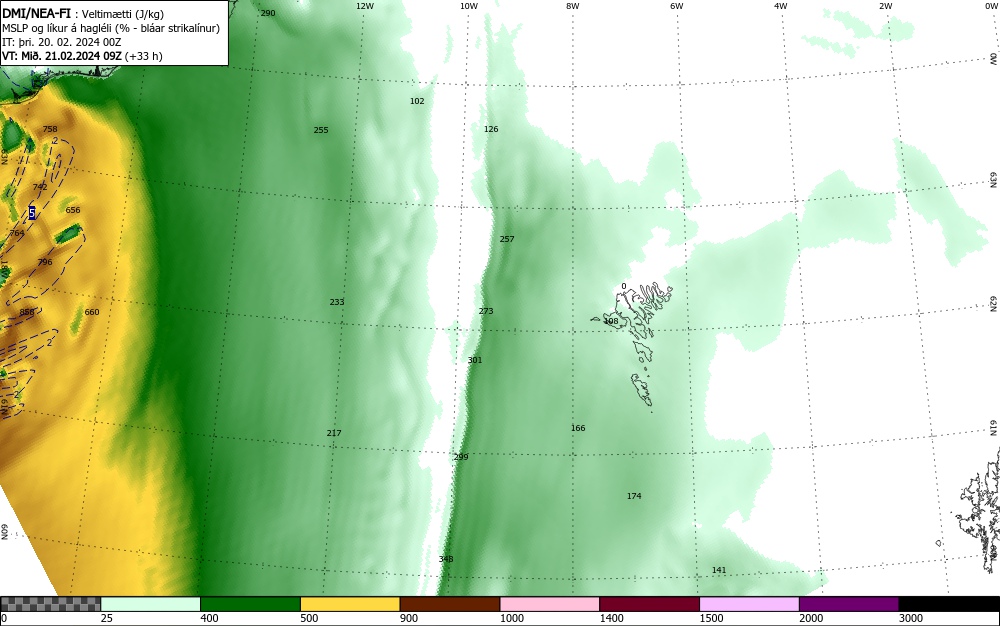The height and width of the screenshot is (626, 1000).
Task: Click the '764' map value
Action: [17, 233]
